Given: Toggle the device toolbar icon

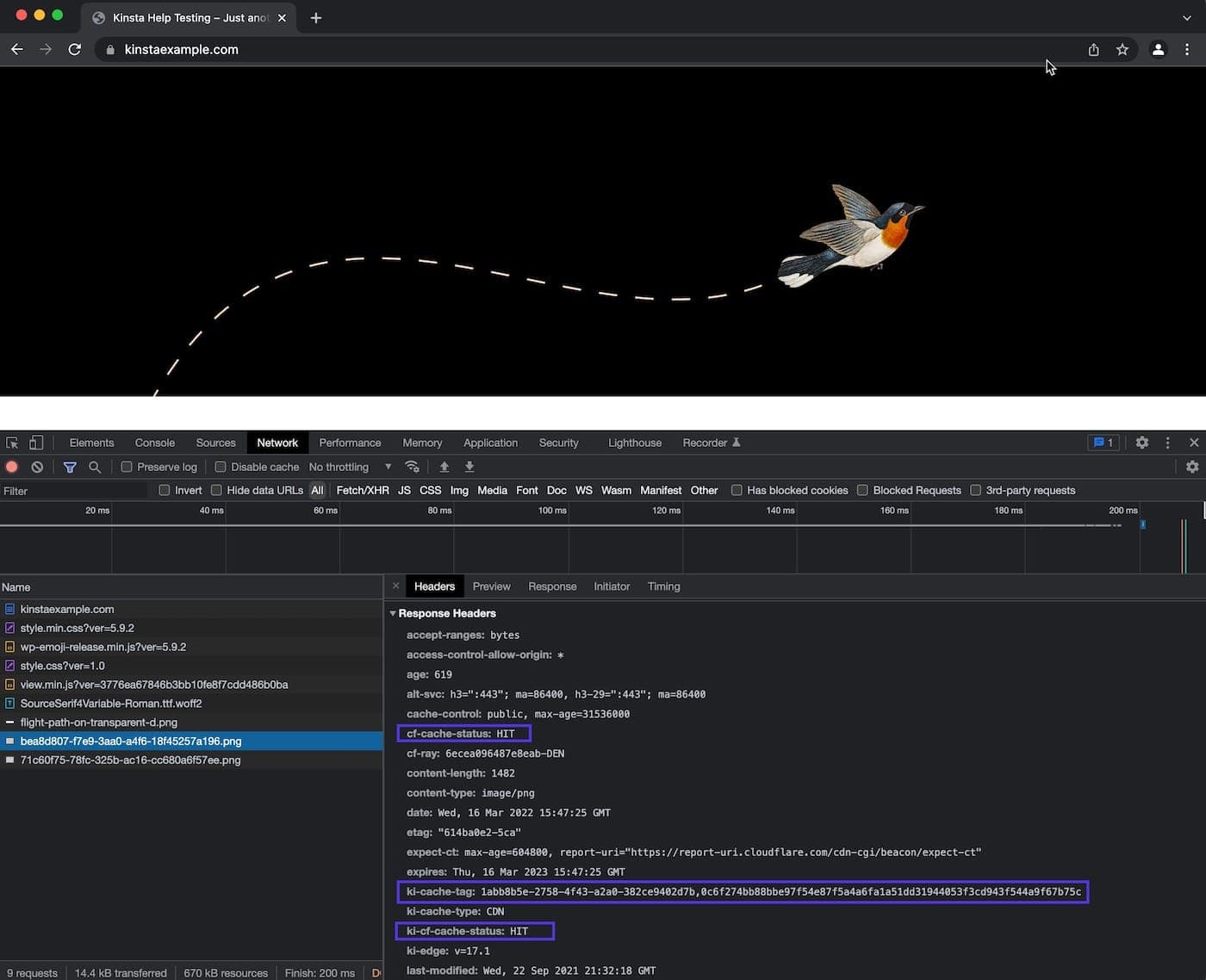Looking at the screenshot, I should pos(36,443).
